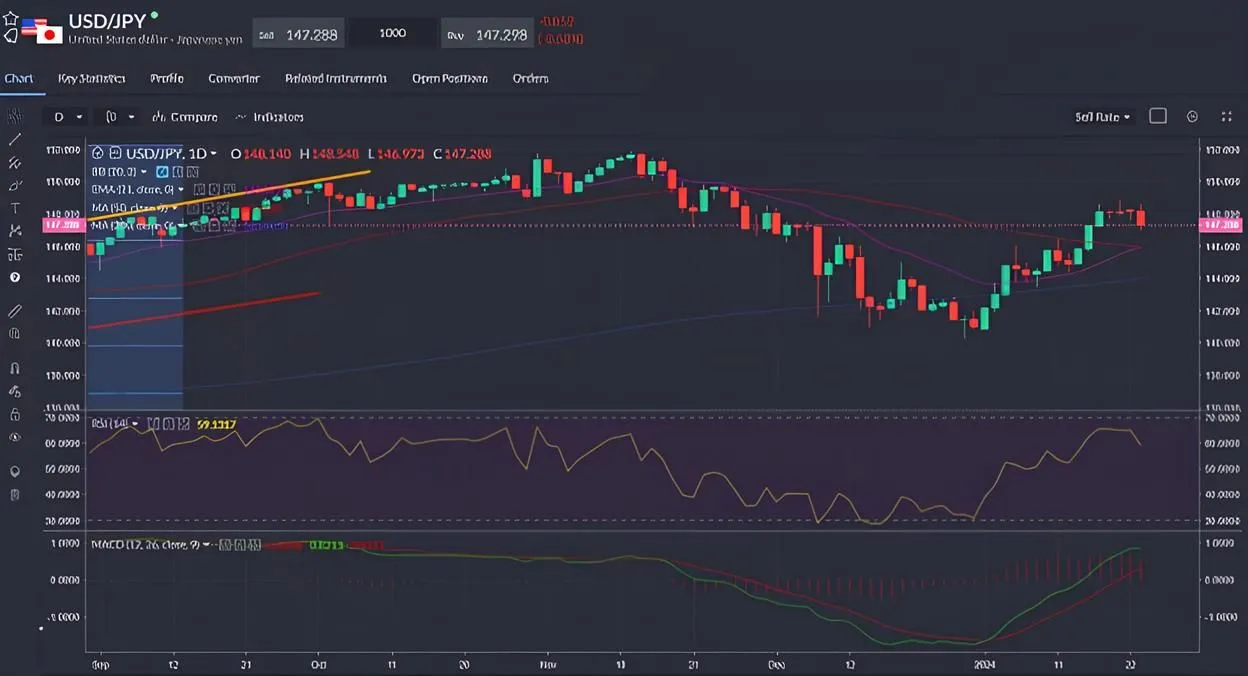Add USD/JPY to favorites with the star icon
The width and height of the screenshot is (1248, 676).
(11, 19)
